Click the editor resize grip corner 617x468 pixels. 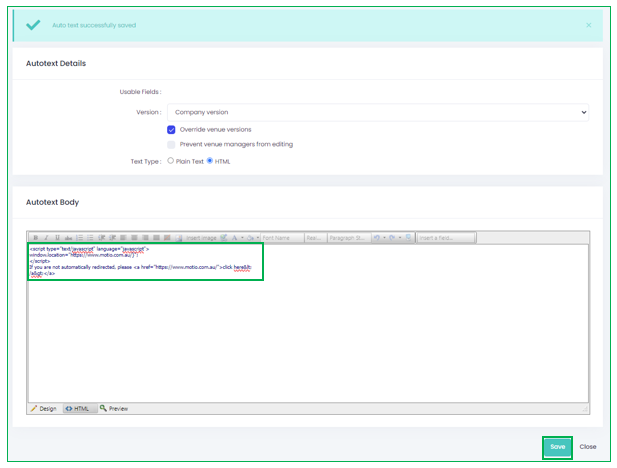pos(585,409)
